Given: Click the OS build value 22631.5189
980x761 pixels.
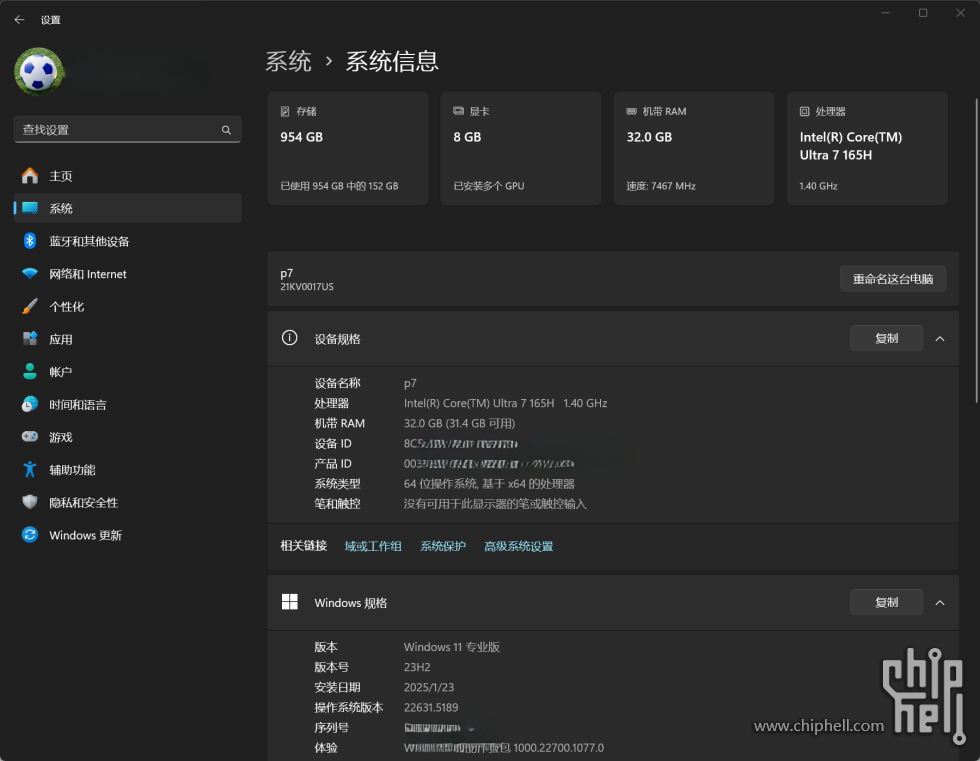Looking at the screenshot, I should tap(431, 707).
